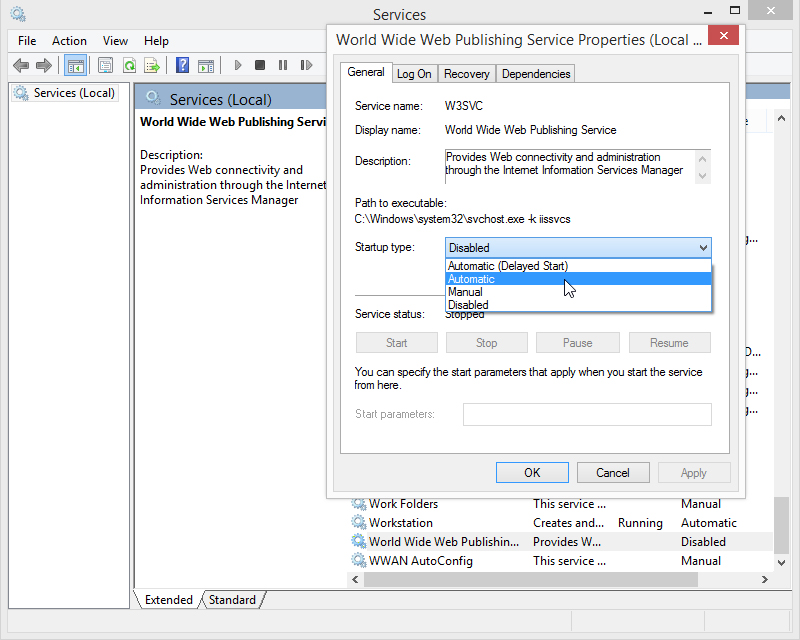Click the Pause Service toolbar icon

click(283, 65)
